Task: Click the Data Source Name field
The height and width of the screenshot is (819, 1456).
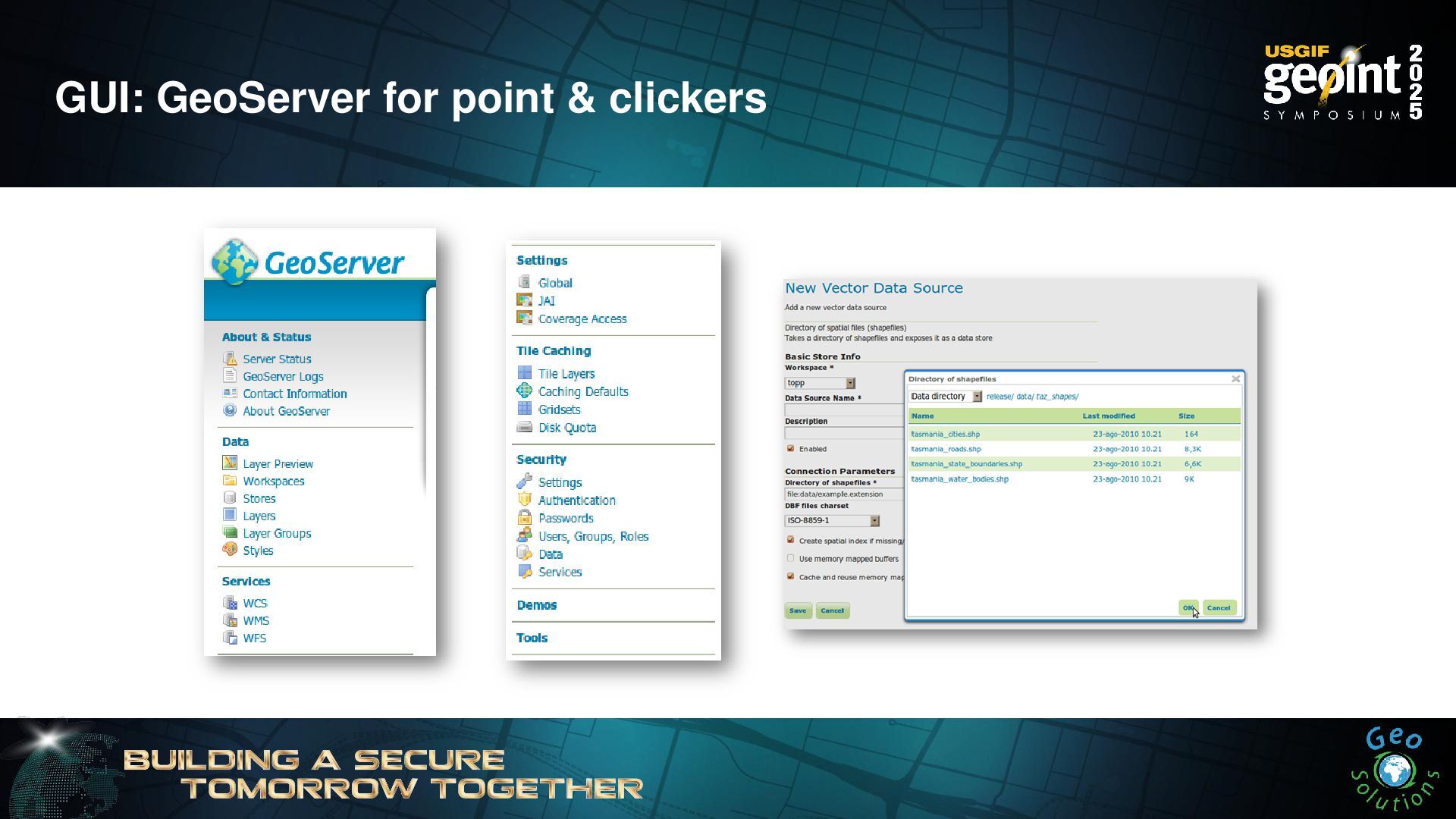Action: tap(843, 409)
